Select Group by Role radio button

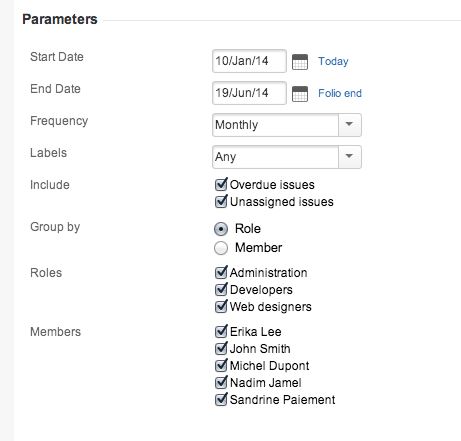[x=221, y=229]
